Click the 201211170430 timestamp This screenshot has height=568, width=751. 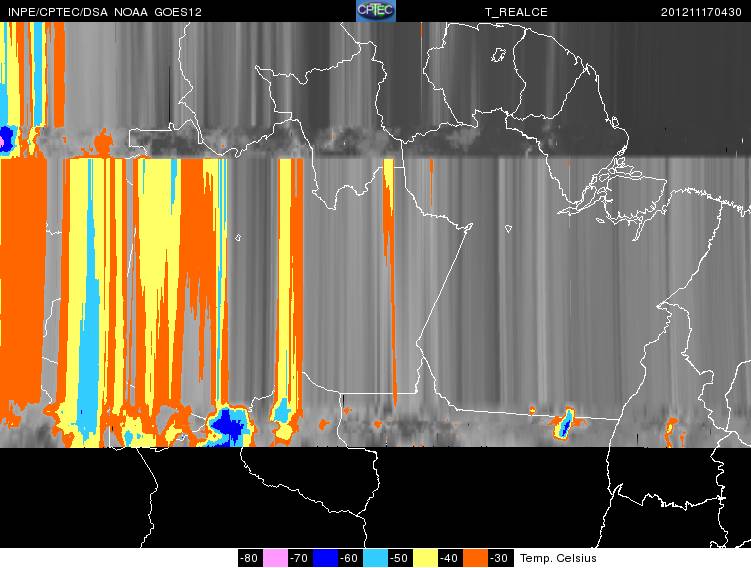click(701, 12)
